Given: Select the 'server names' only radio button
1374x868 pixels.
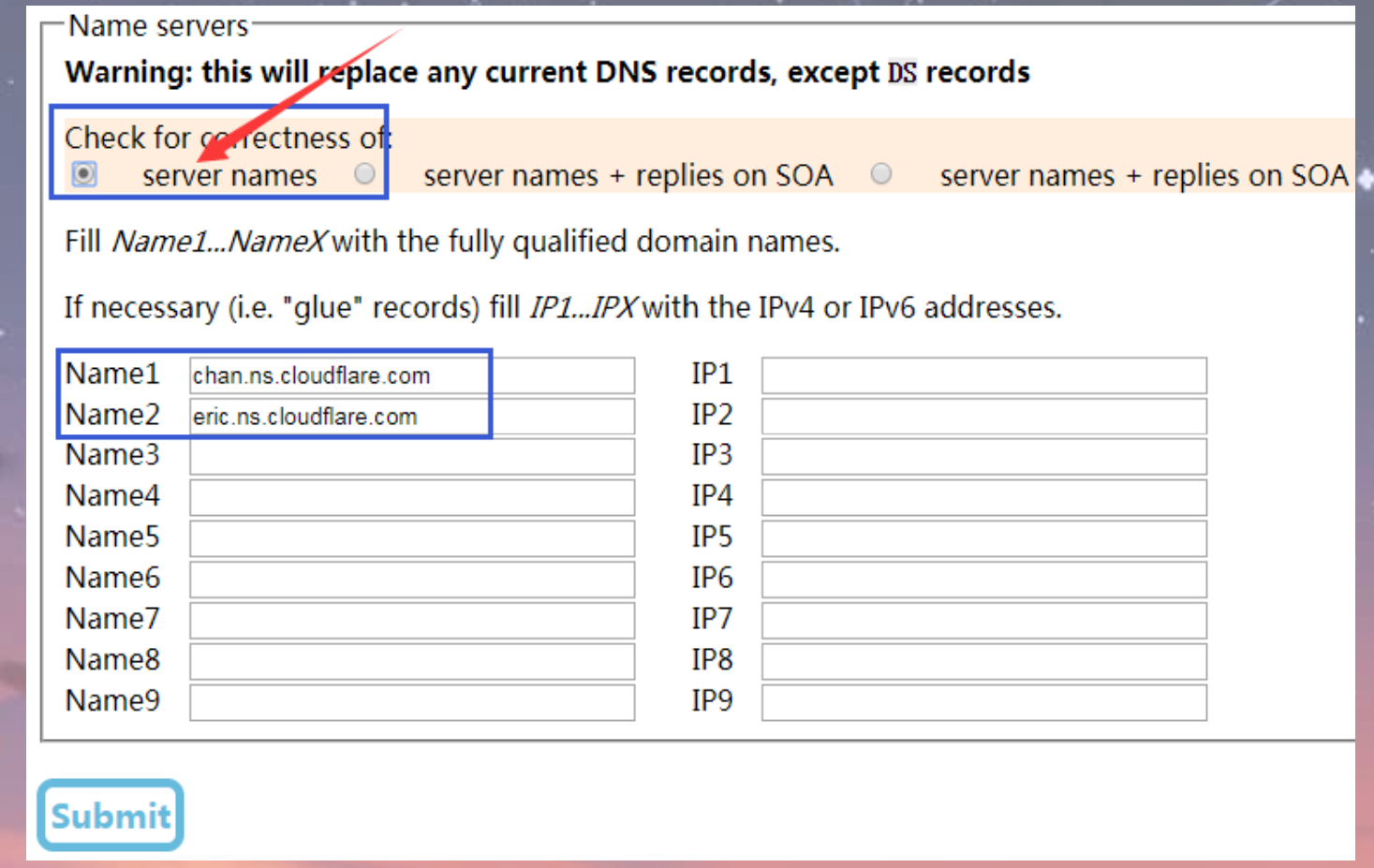Looking at the screenshot, I should [x=84, y=174].
